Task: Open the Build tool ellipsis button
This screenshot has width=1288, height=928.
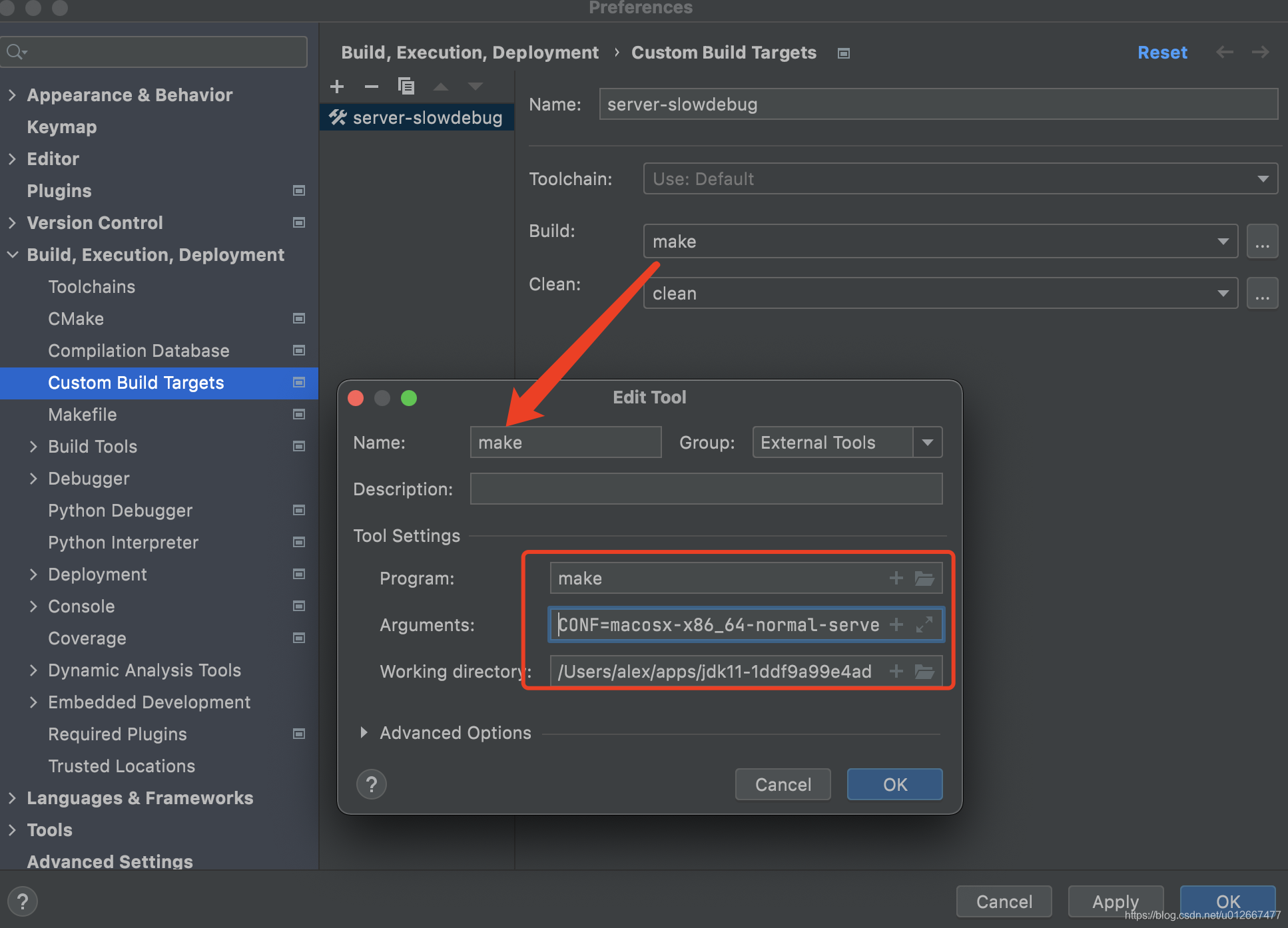Action: point(1262,242)
